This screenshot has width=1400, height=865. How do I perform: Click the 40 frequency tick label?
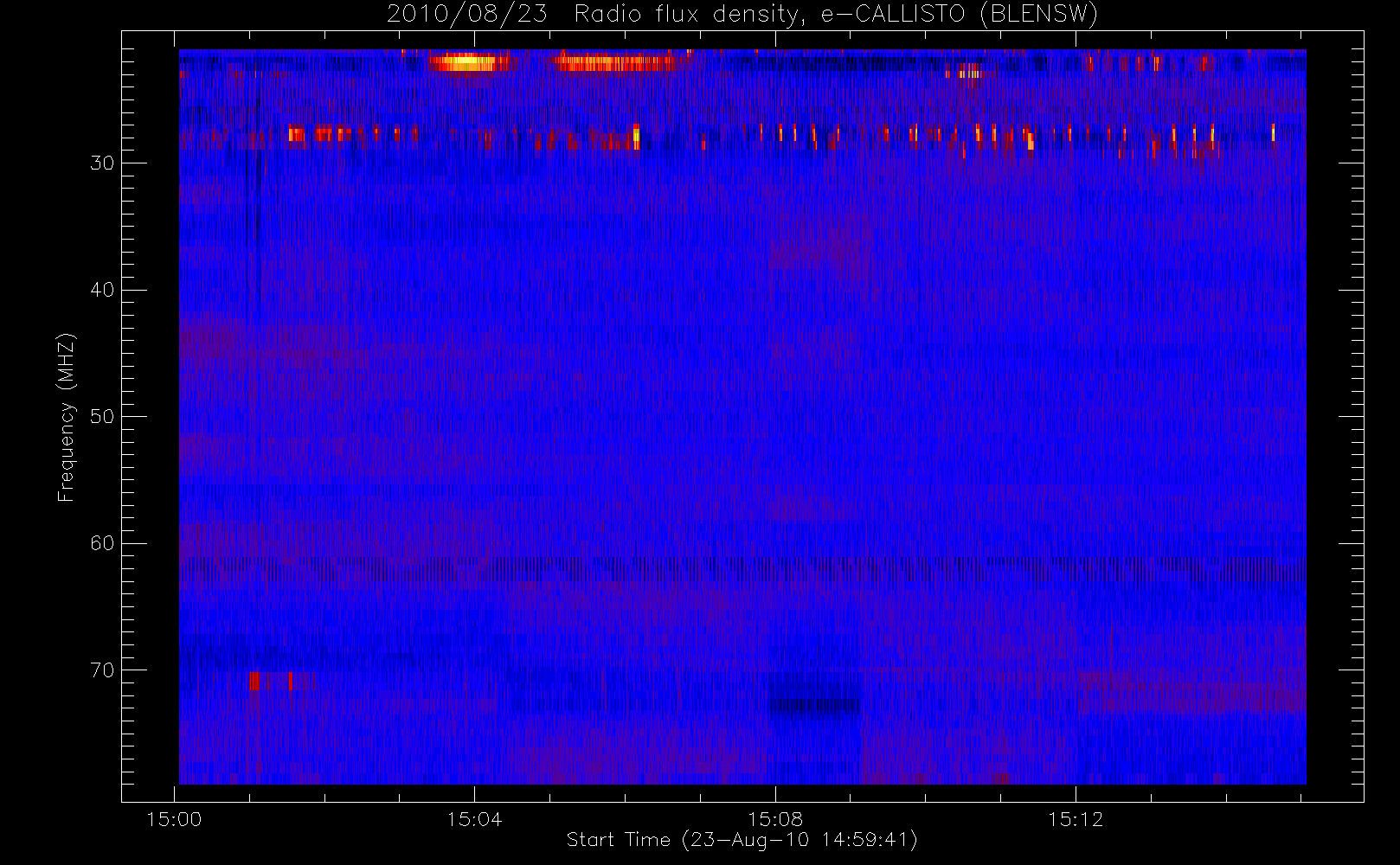point(102,290)
